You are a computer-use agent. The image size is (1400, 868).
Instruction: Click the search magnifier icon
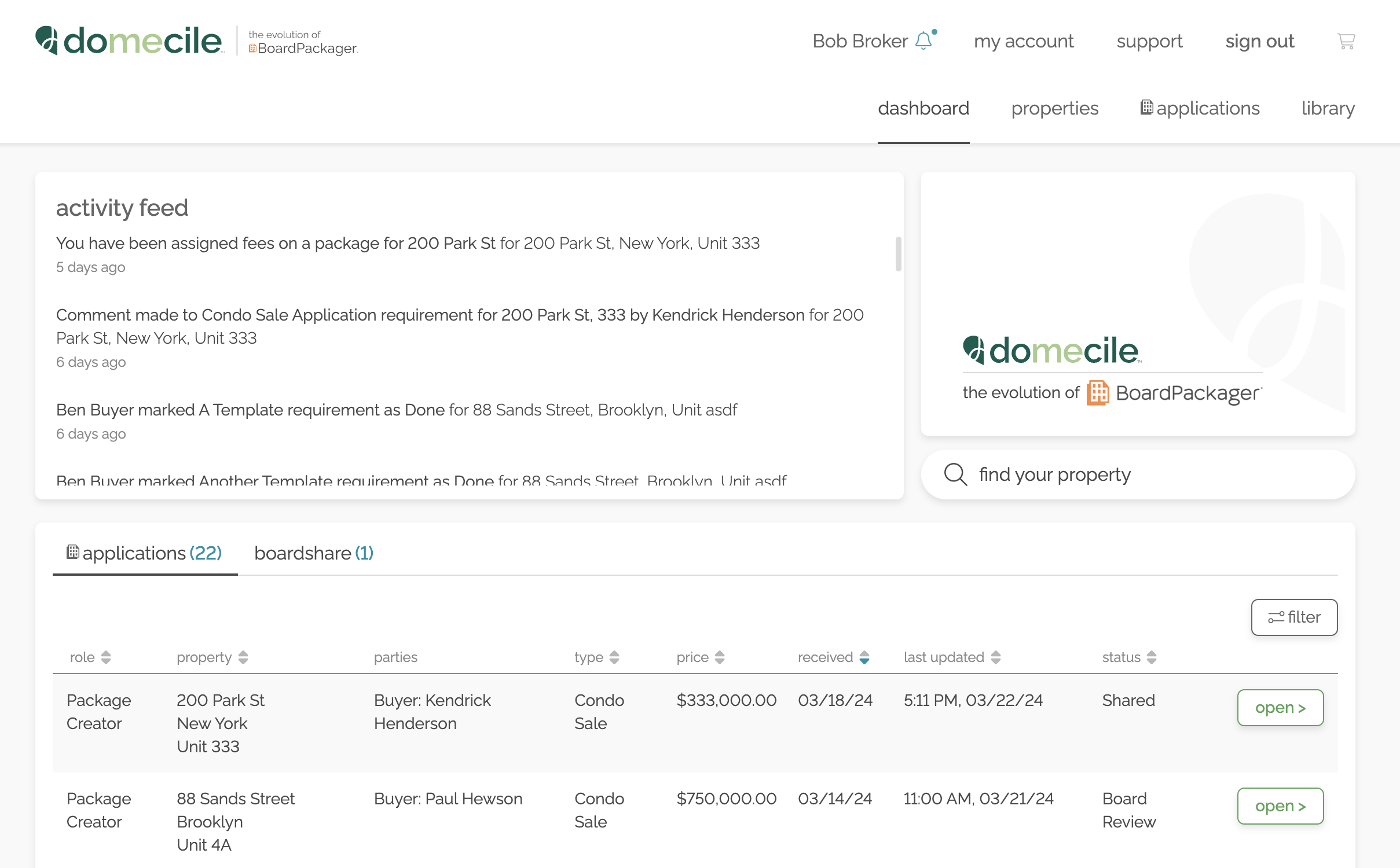pos(955,475)
